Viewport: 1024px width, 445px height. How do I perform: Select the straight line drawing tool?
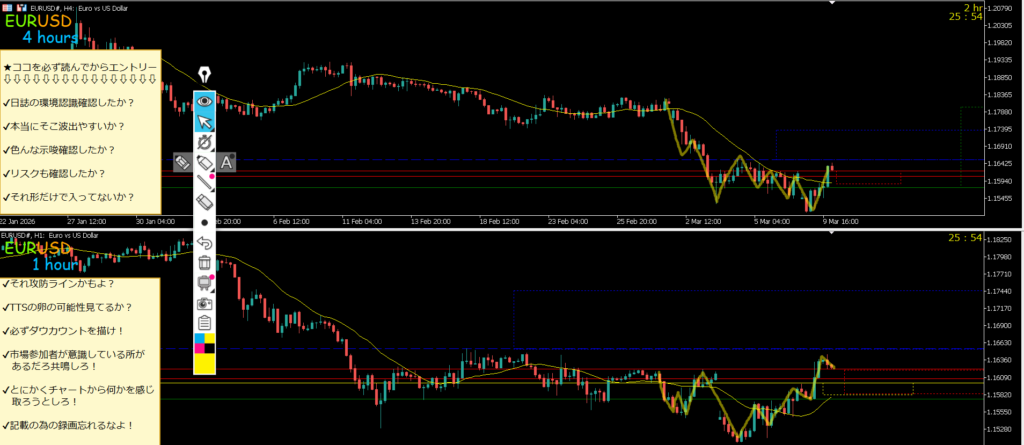coord(205,182)
